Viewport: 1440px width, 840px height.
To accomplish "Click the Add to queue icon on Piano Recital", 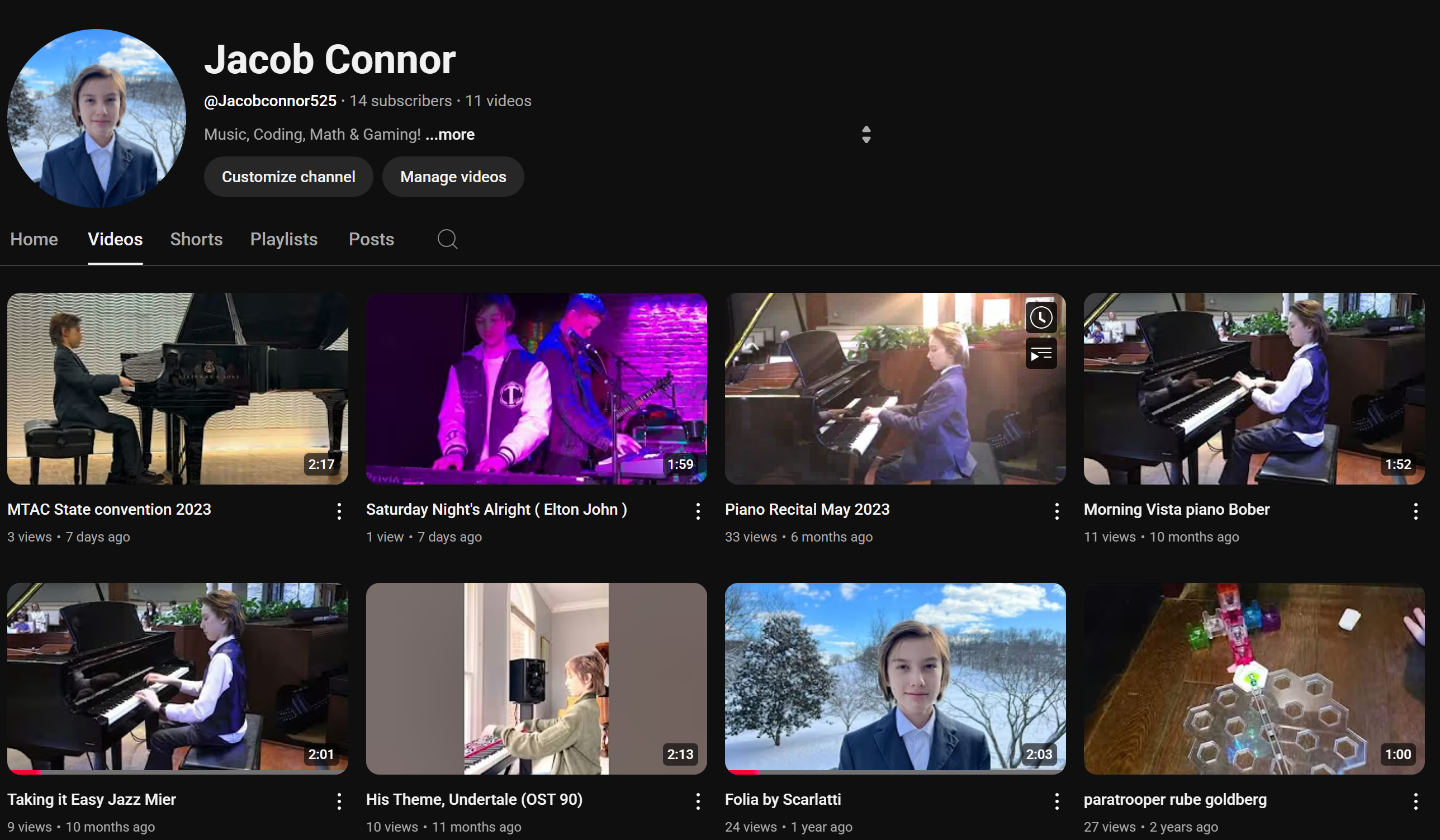I will (x=1041, y=353).
